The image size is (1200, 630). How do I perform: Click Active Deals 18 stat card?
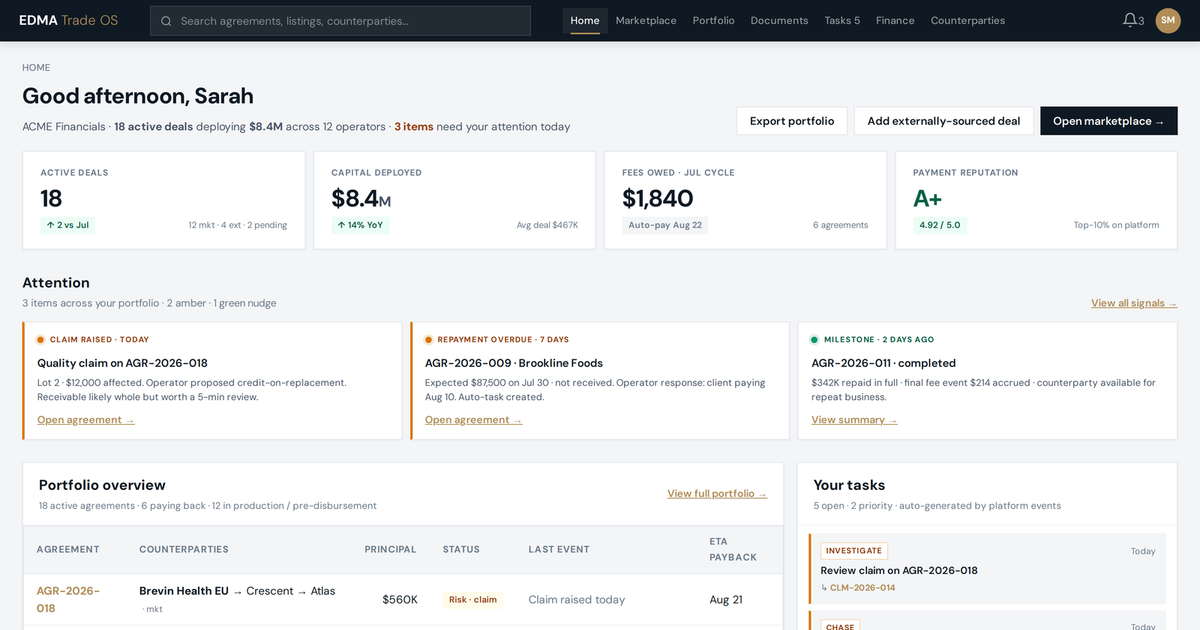click(164, 200)
